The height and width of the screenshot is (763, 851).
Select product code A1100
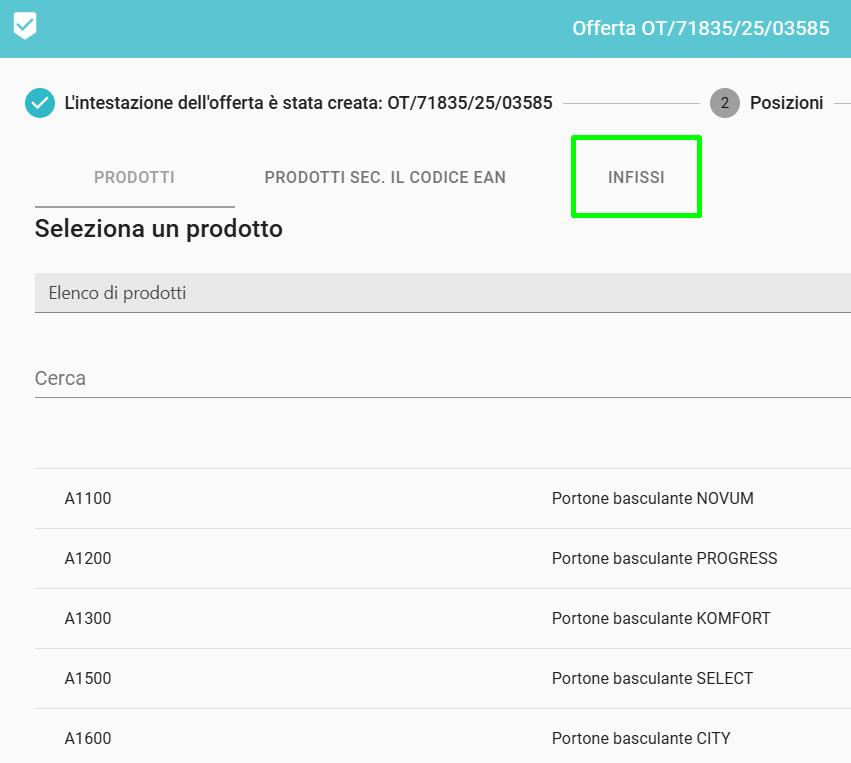coord(88,498)
